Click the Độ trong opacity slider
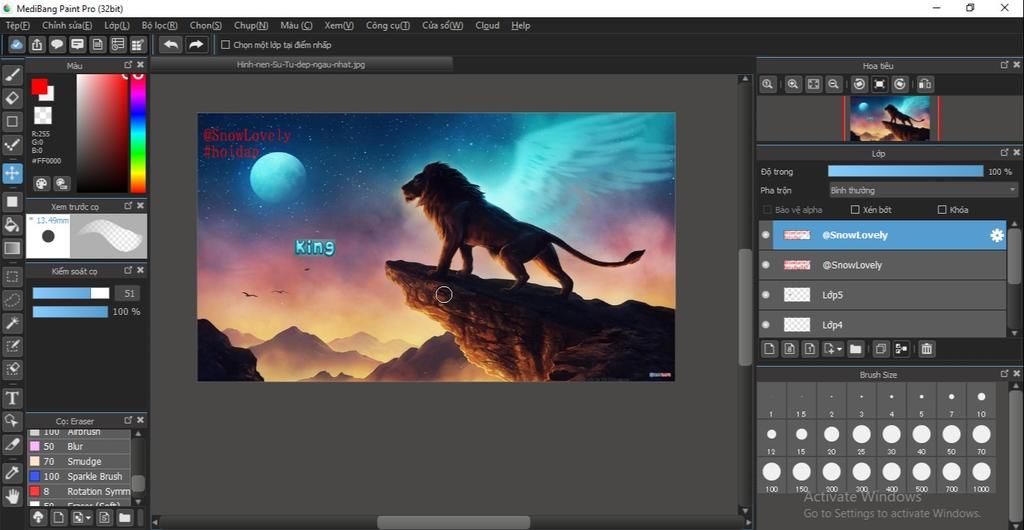 click(905, 171)
